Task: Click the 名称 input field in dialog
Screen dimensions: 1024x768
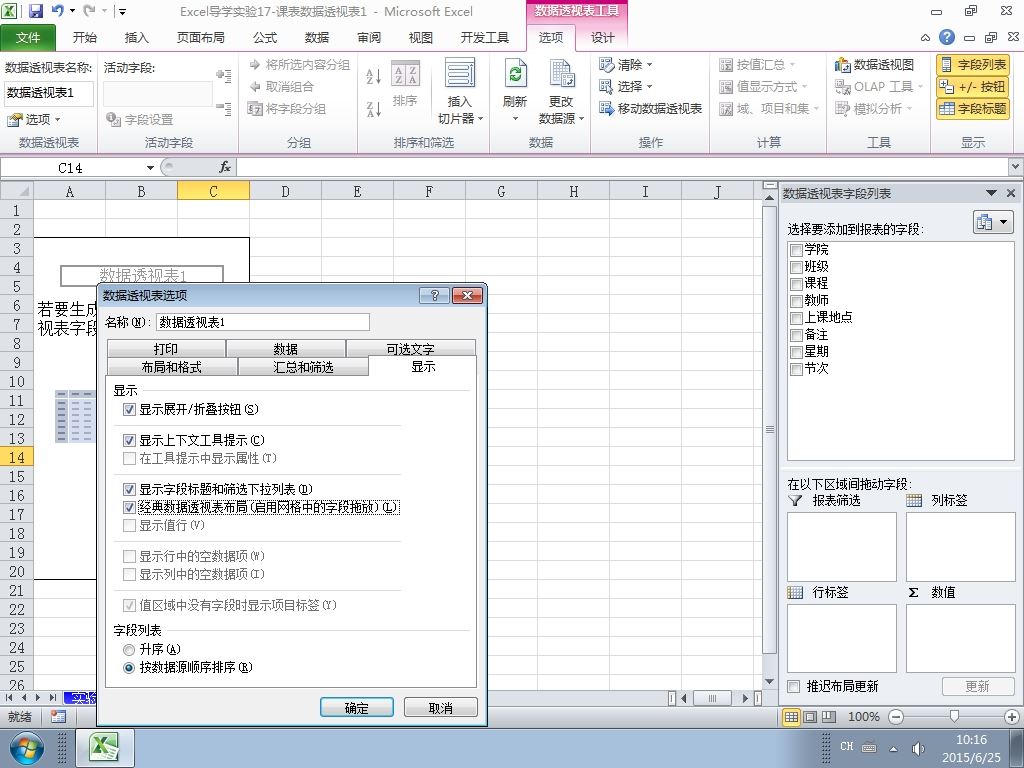Action: click(x=263, y=322)
